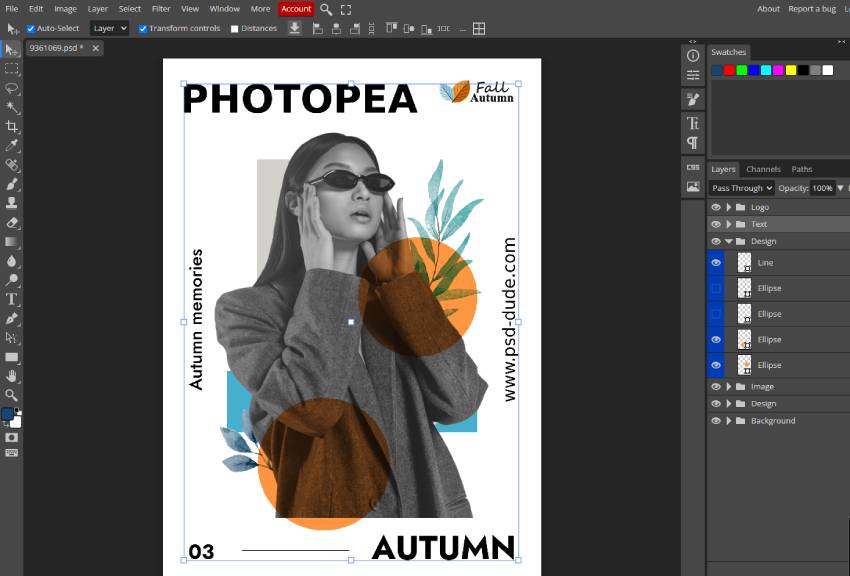Select the Move tool in the toolbox
850x576 pixels.
tap(11, 49)
